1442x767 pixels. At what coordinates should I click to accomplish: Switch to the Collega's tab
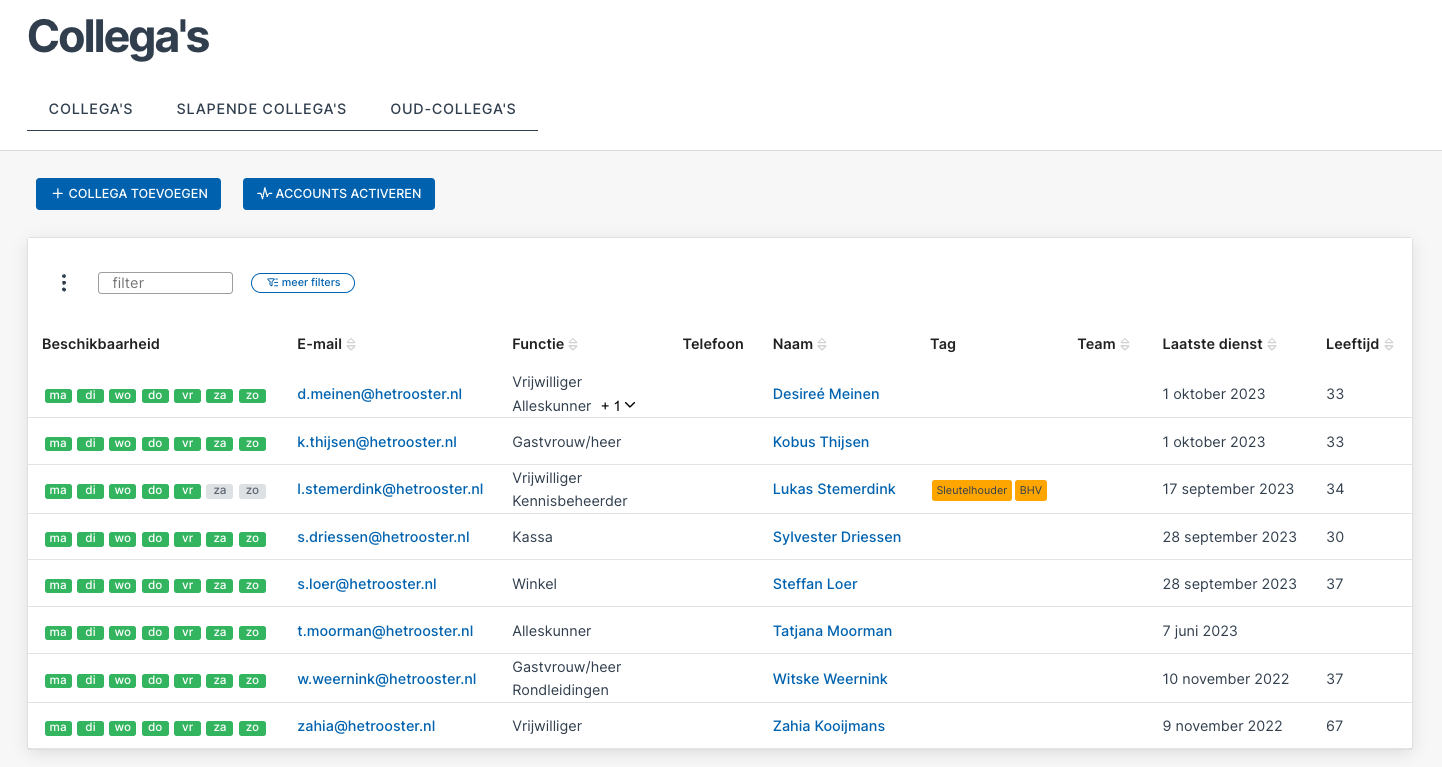click(91, 109)
